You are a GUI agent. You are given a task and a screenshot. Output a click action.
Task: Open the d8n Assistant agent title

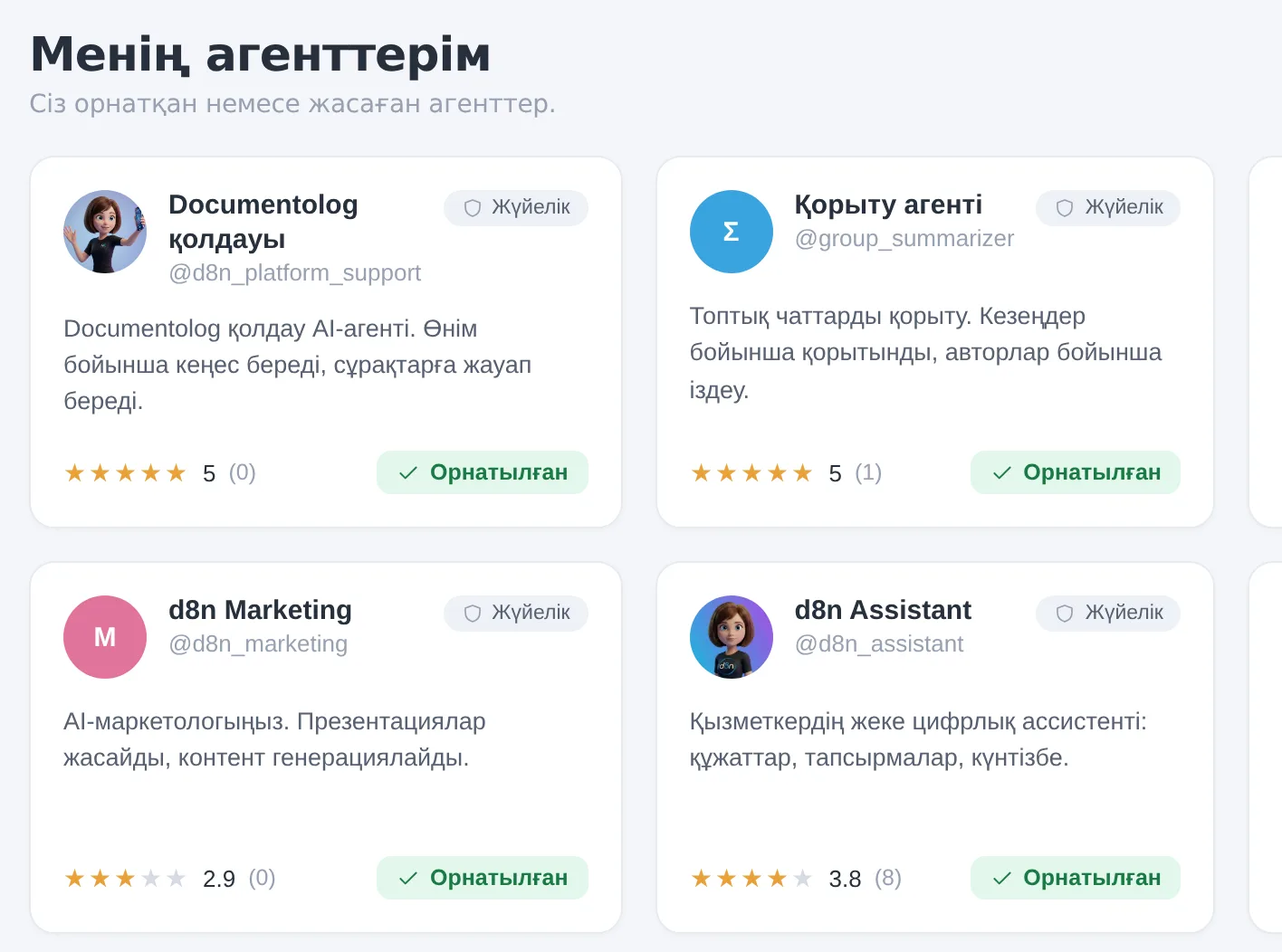click(883, 610)
